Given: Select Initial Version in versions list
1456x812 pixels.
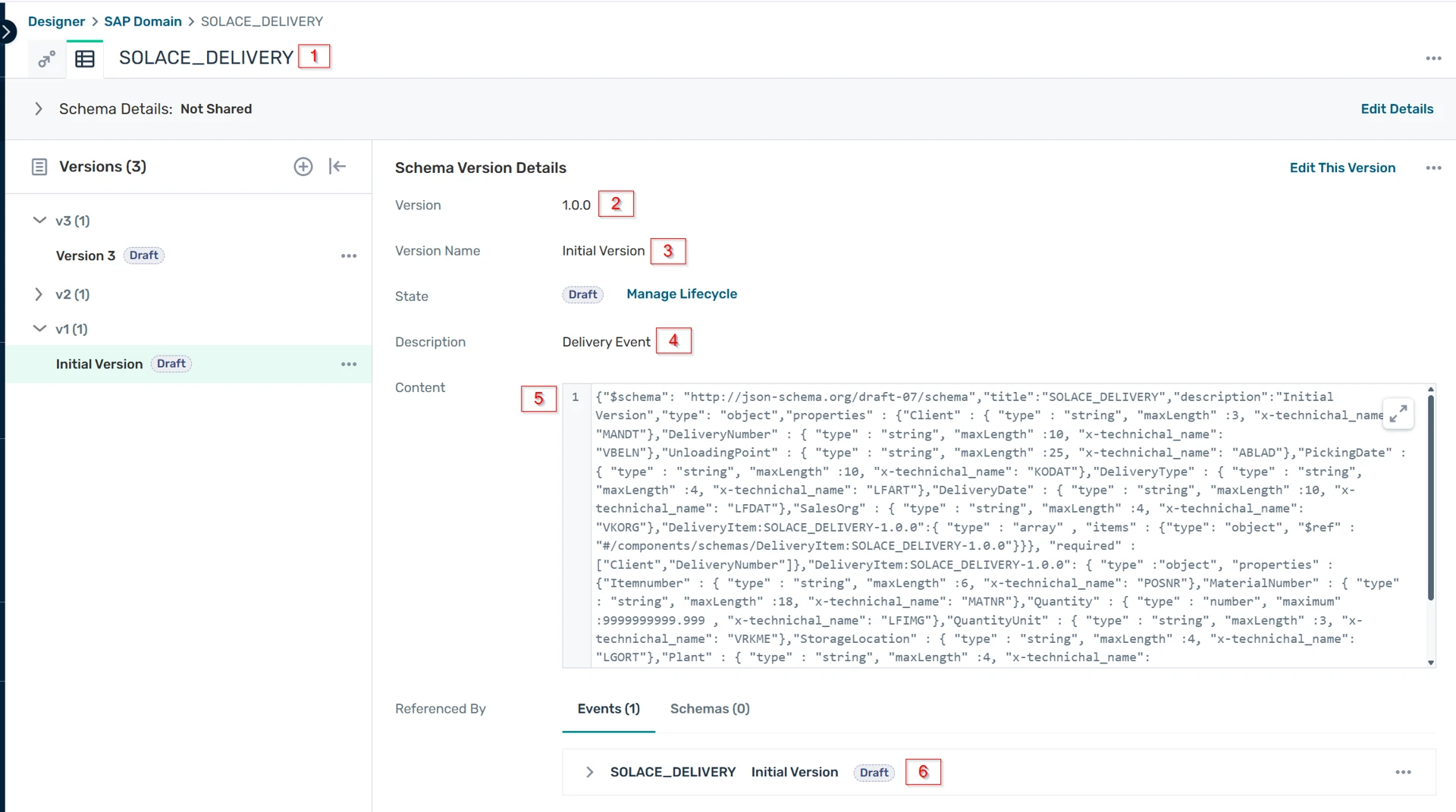Looking at the screenshot, I should pos(99,365).
